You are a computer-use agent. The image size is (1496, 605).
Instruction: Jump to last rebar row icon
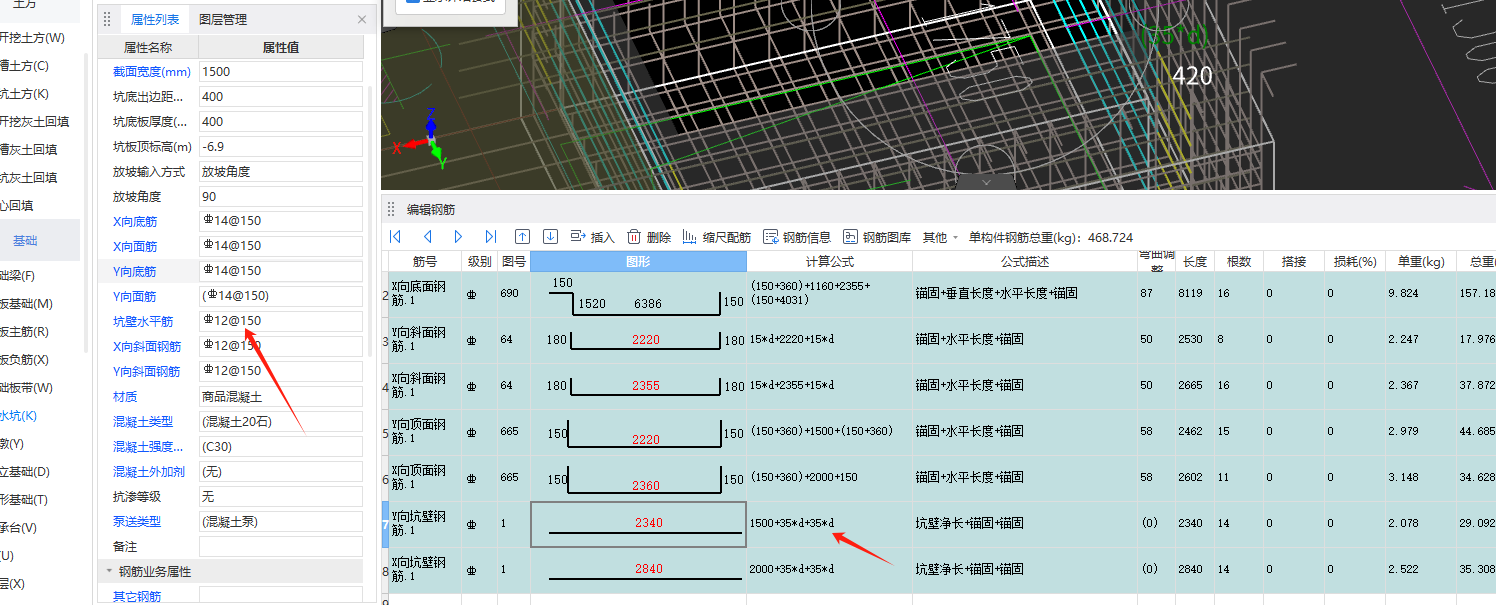pyautogui.click(x=490, y=237)
